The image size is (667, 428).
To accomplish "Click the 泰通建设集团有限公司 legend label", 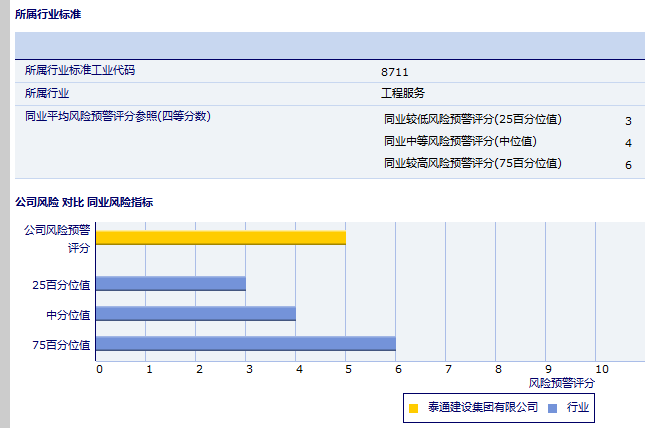I will (x=483, y=407).
